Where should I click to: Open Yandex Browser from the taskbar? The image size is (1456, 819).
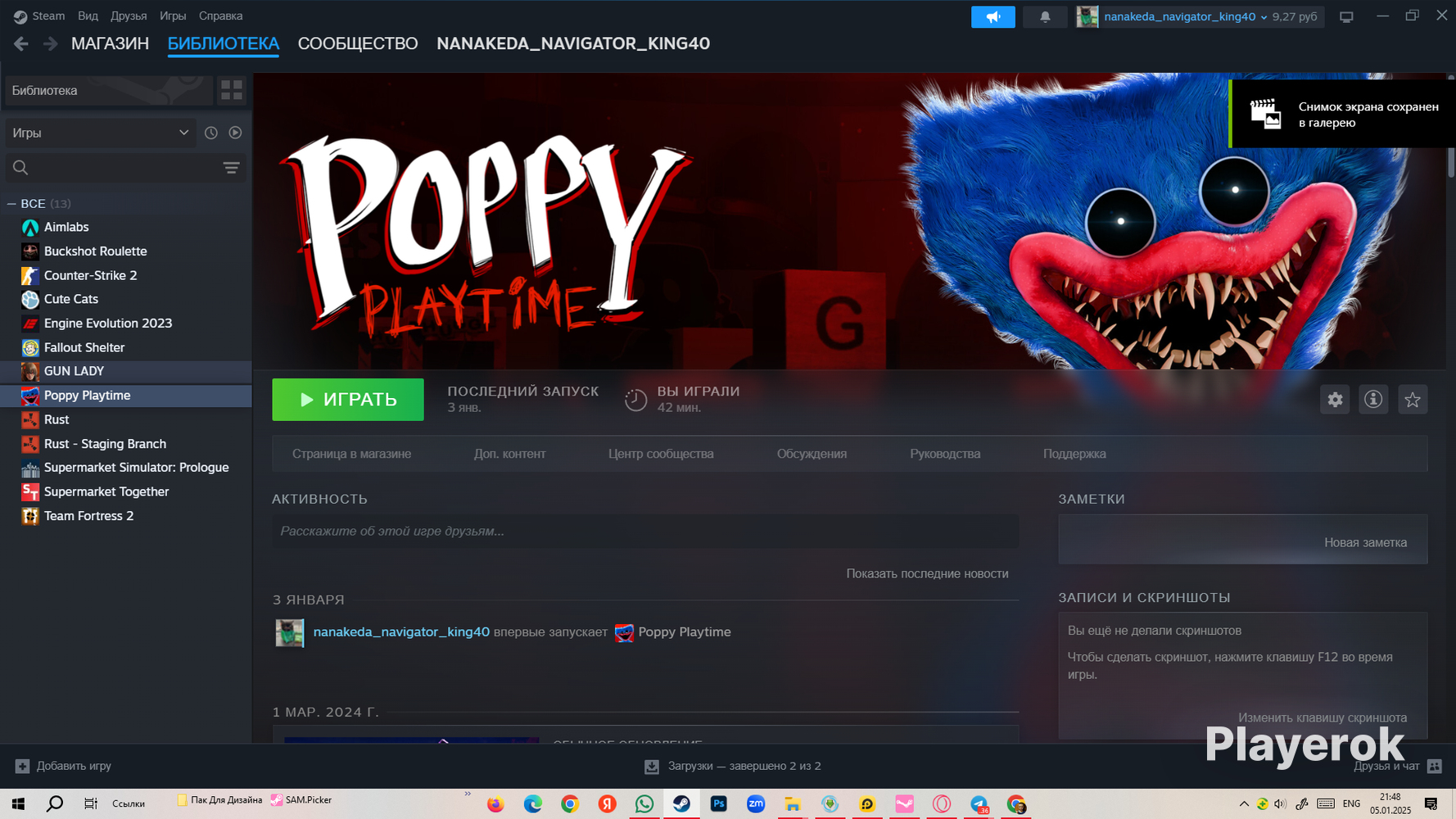point(607,804)
